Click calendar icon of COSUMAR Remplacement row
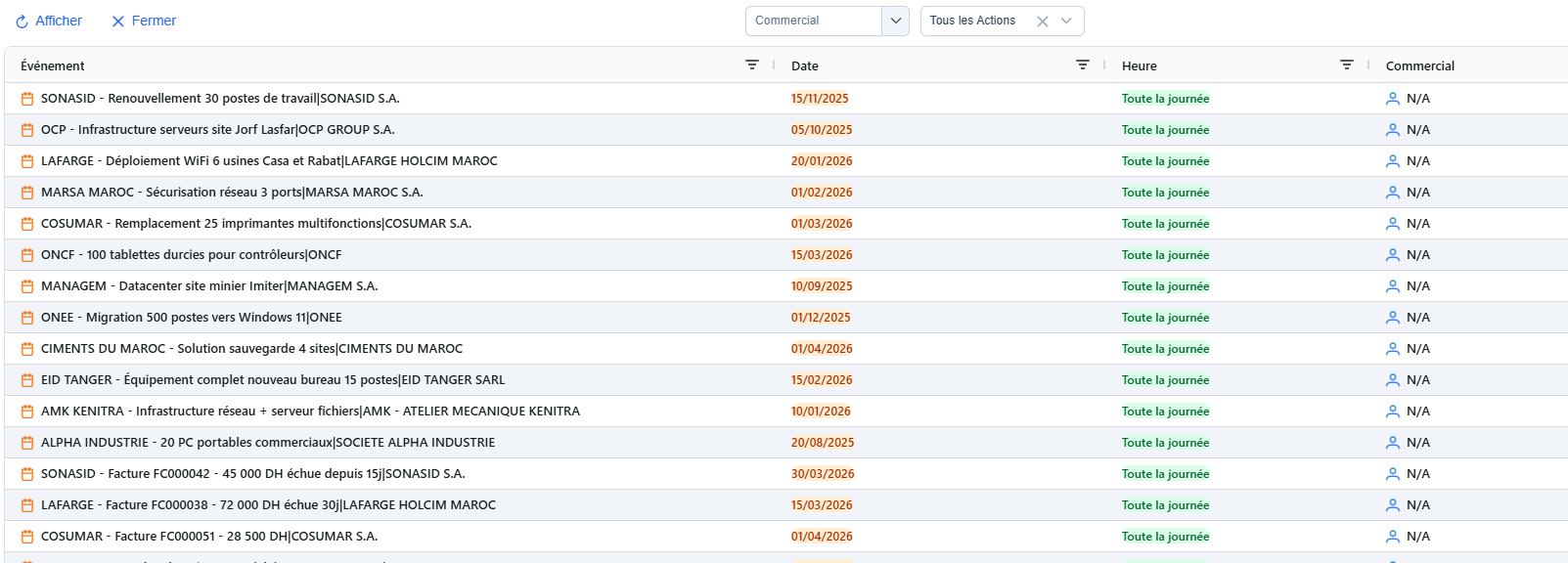The width and height of the screenshot is (1568, 563). 27,224
